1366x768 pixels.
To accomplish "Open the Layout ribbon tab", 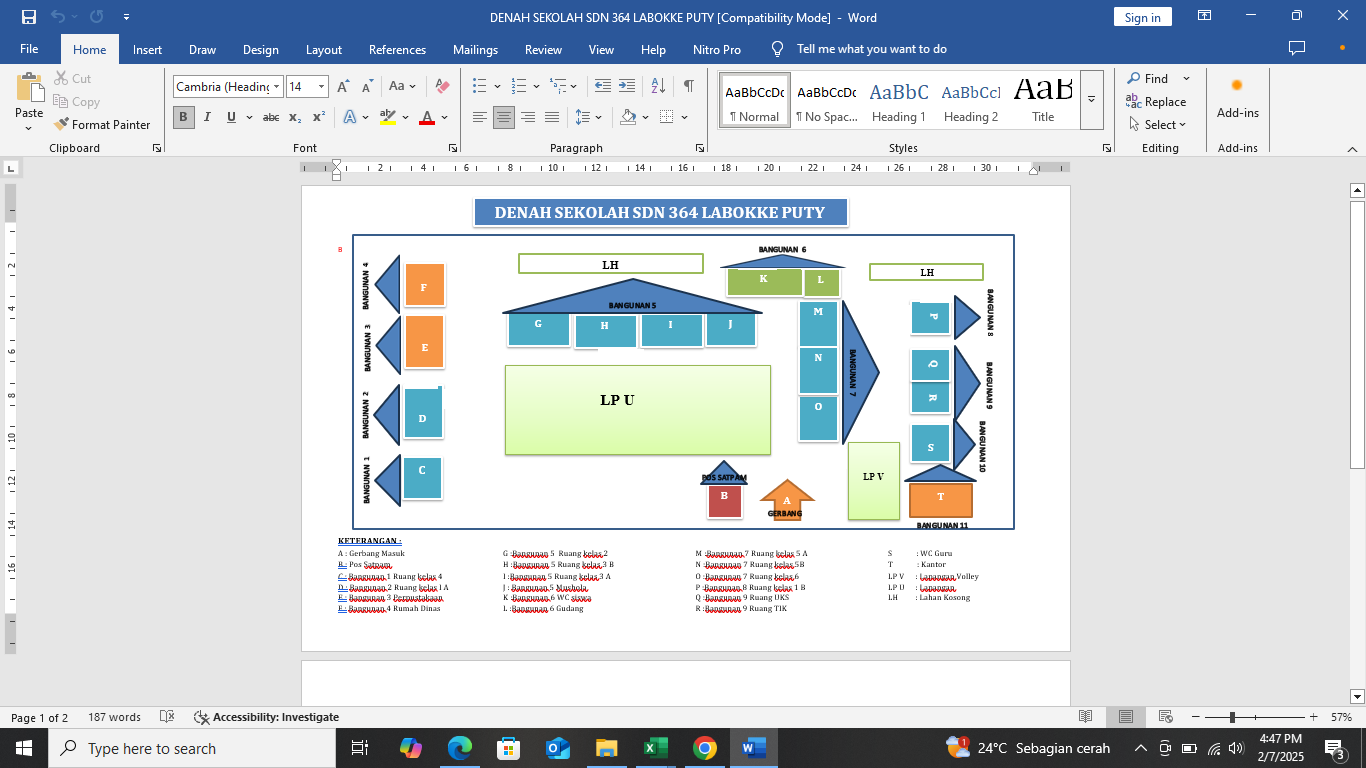I will pos(323,49).
